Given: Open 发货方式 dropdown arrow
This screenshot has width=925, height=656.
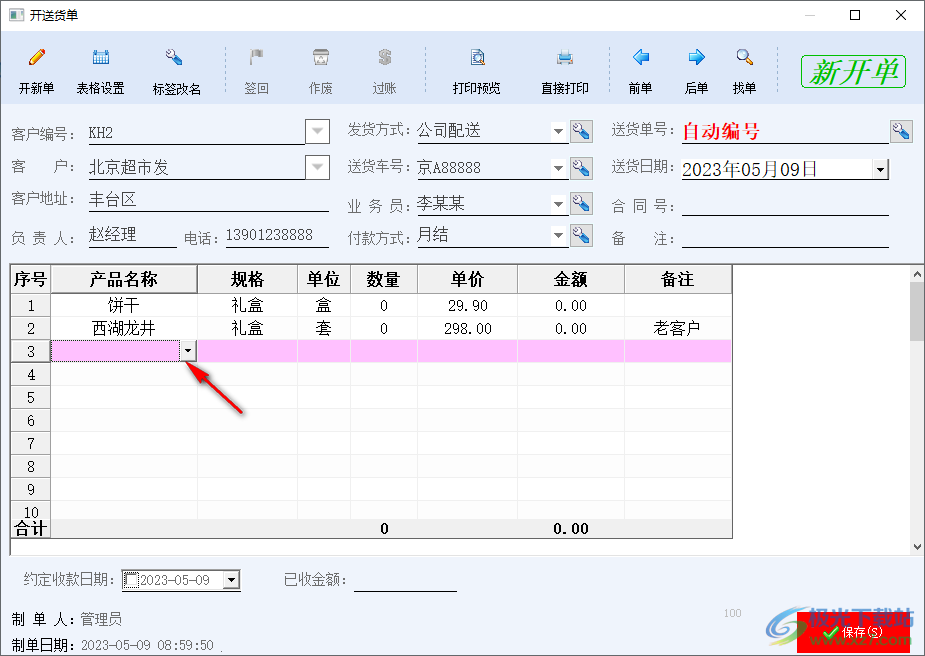Looking at the screenshot, I should click(x=558, y=132).
